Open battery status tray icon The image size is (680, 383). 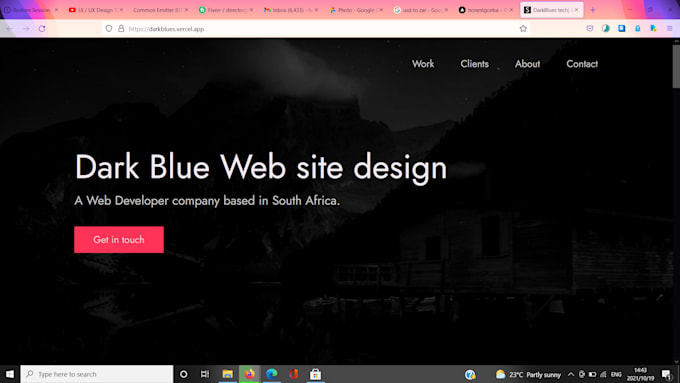(592, 374)
